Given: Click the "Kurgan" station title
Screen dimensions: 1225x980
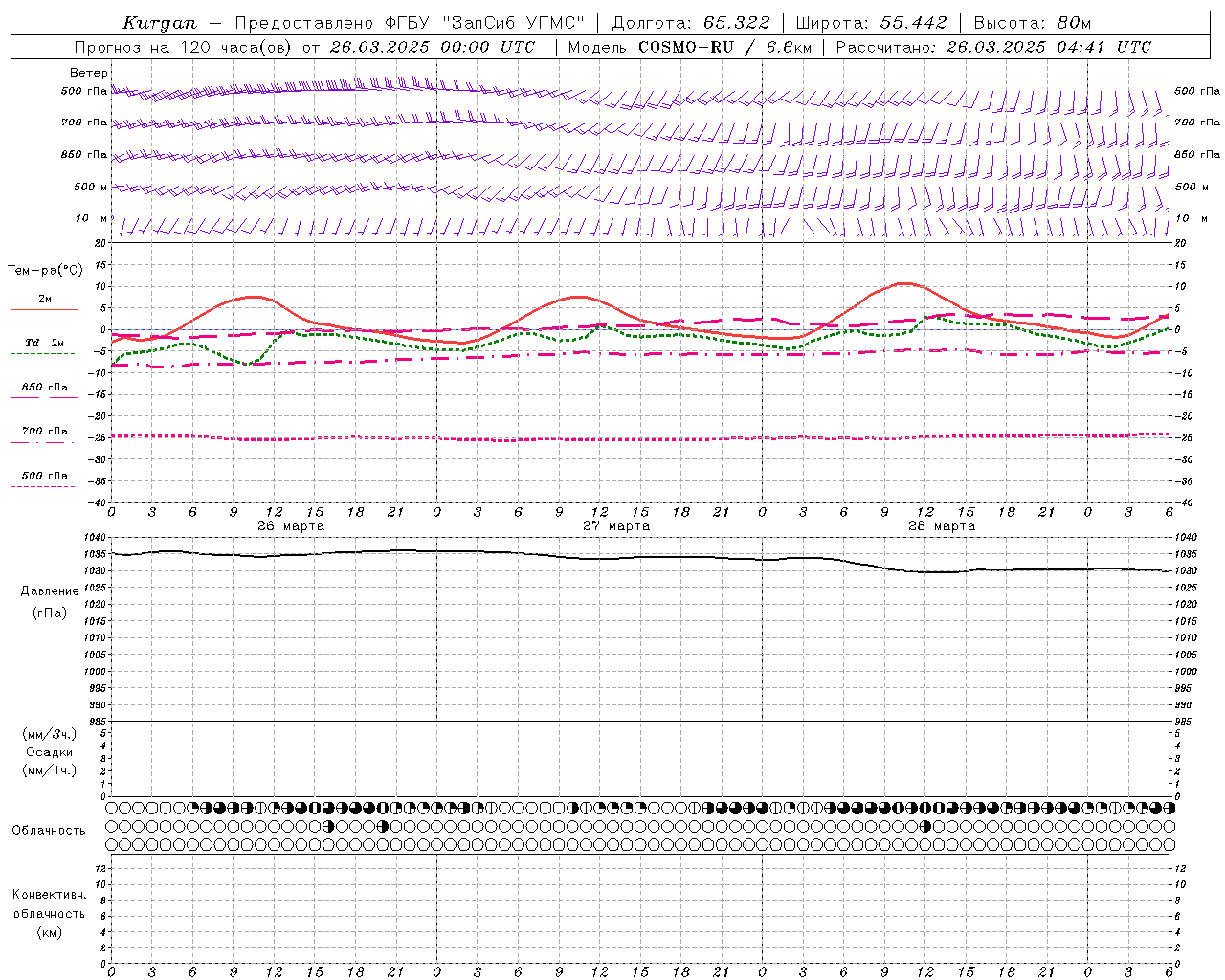Looking at the screenshot, I should (159, 23).
